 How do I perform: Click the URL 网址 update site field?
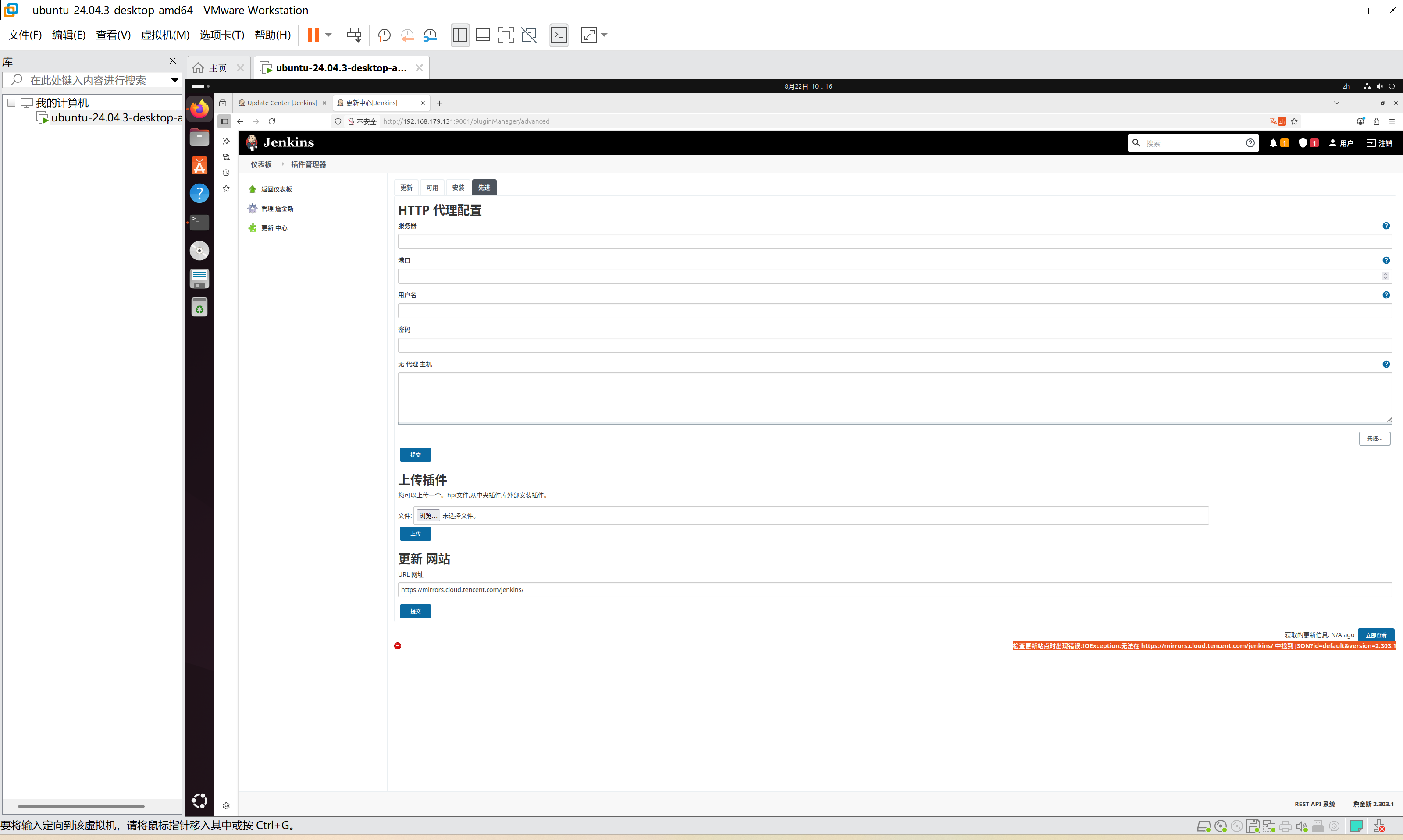point(894,590)
